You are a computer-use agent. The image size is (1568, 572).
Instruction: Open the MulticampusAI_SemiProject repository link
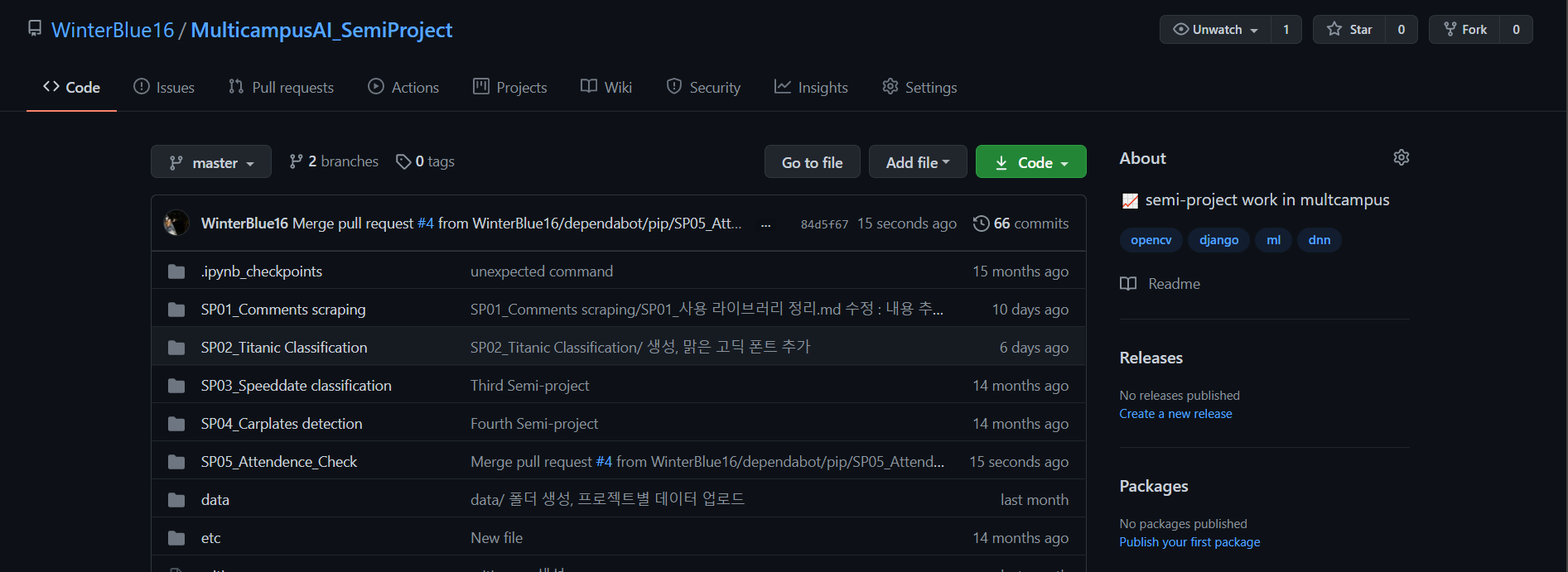tap(321, 30)
